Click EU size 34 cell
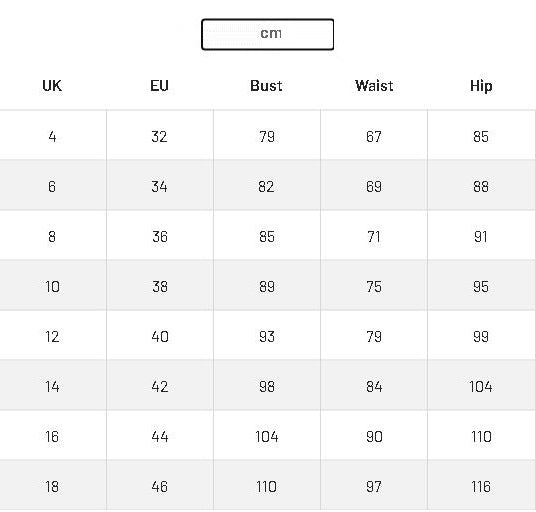Image resolution: width=536 pixels, height=512 pixels. (160, 185)
